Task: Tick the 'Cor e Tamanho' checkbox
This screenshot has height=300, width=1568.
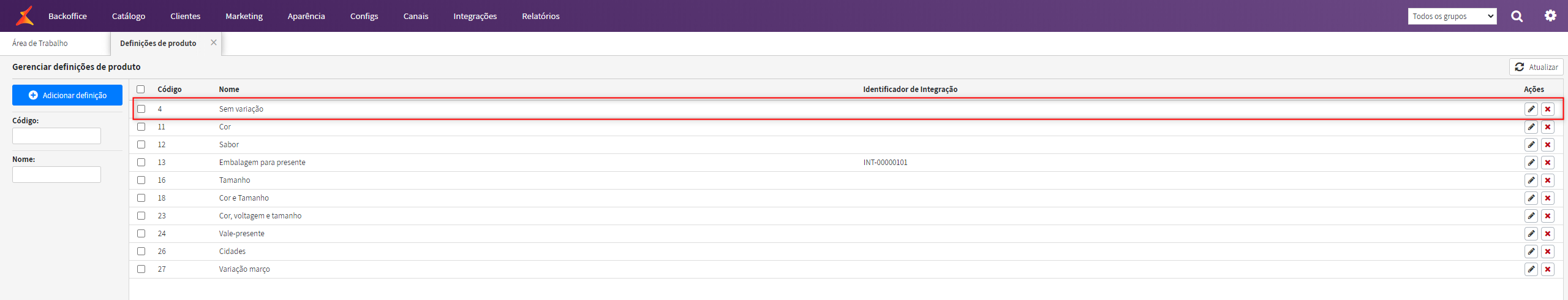Action: point(141,198)
